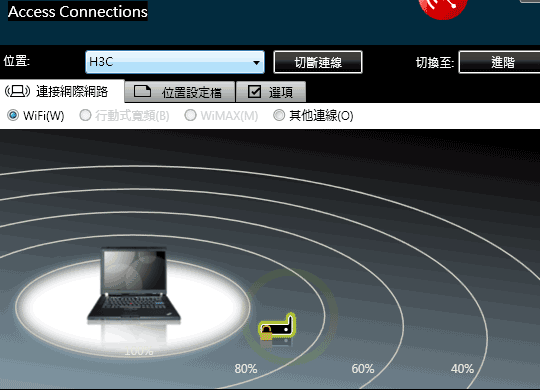This screenshot has height=390, width=540.
Task: Select the WiMAX(M) radio button
Action: click(x=190, y=115)
